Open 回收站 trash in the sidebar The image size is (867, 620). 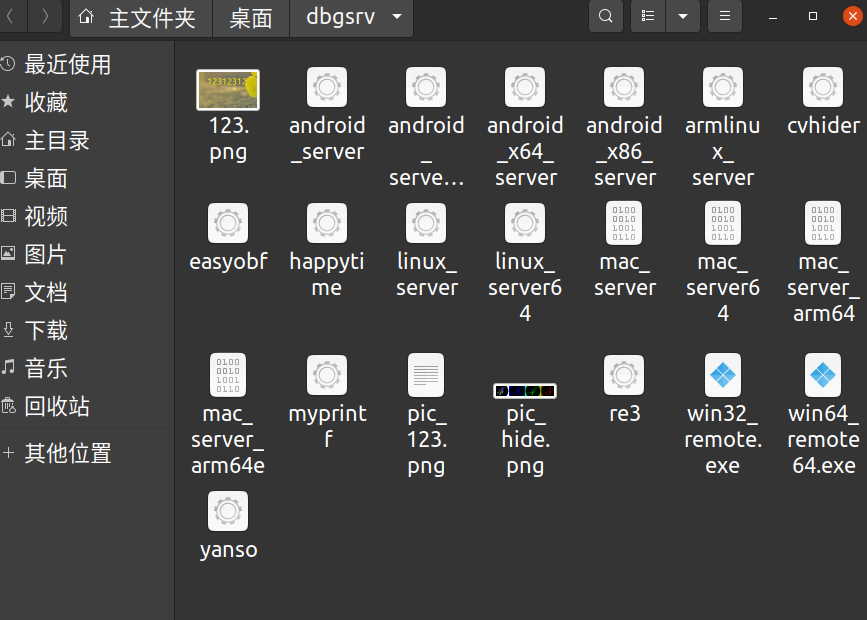[x=87, y=407]
